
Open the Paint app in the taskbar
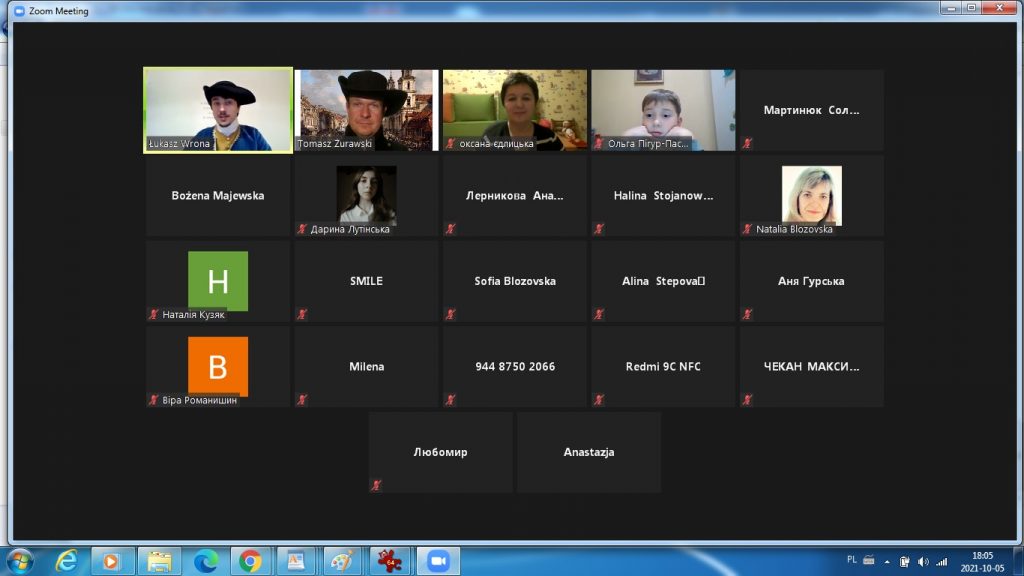click(343, 561)
